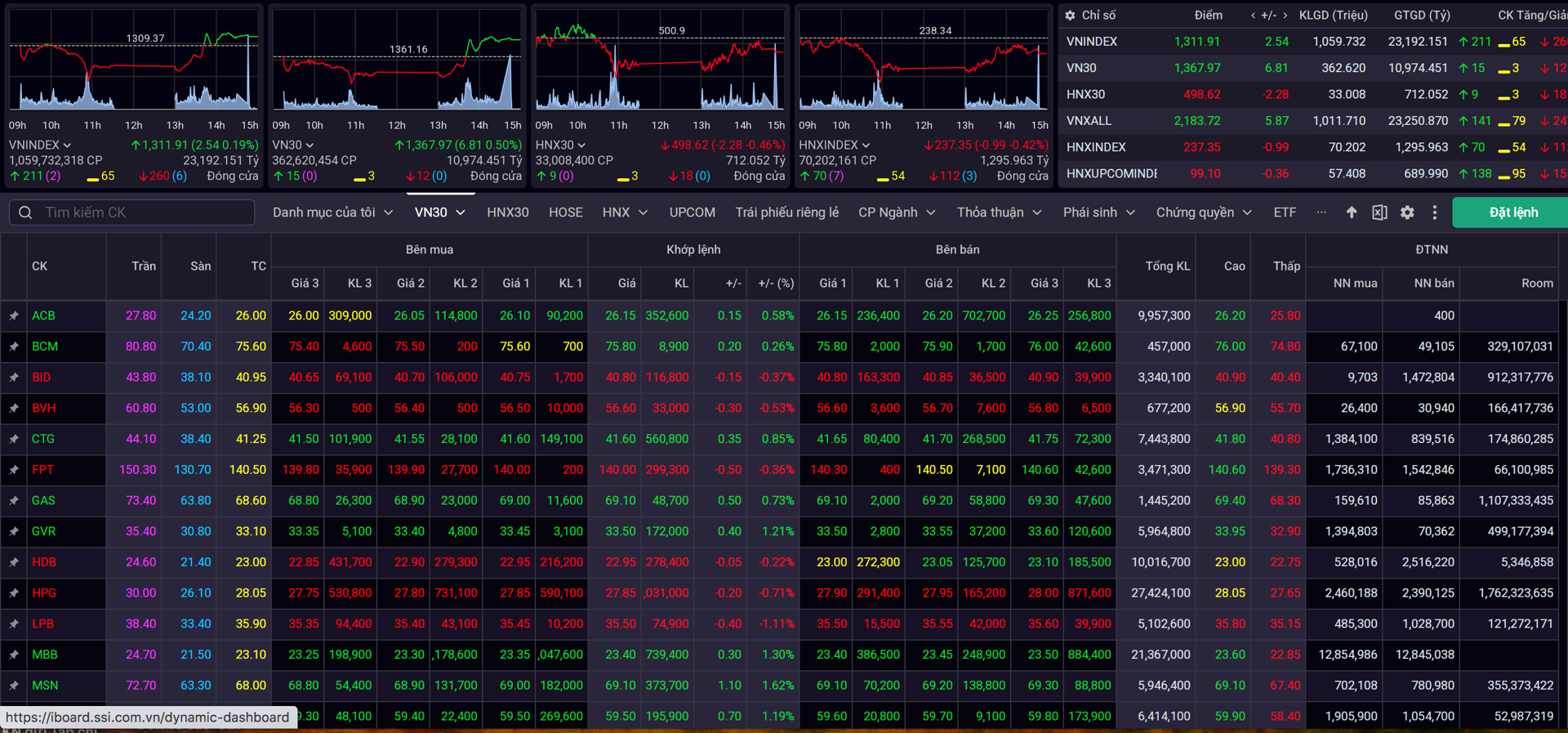Select HNXUPCOMINDEX row in index table
This screenshot has width=1568, height=733.
click(x=1313, y=174)
